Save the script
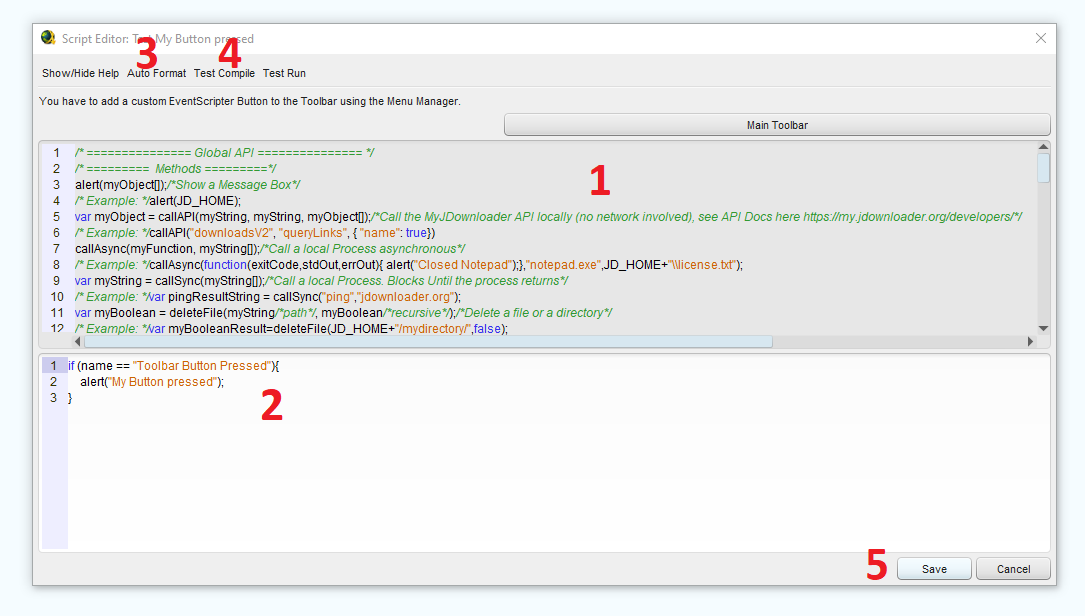The height and width of the screenshot is (616, 1085). point(934,569)
